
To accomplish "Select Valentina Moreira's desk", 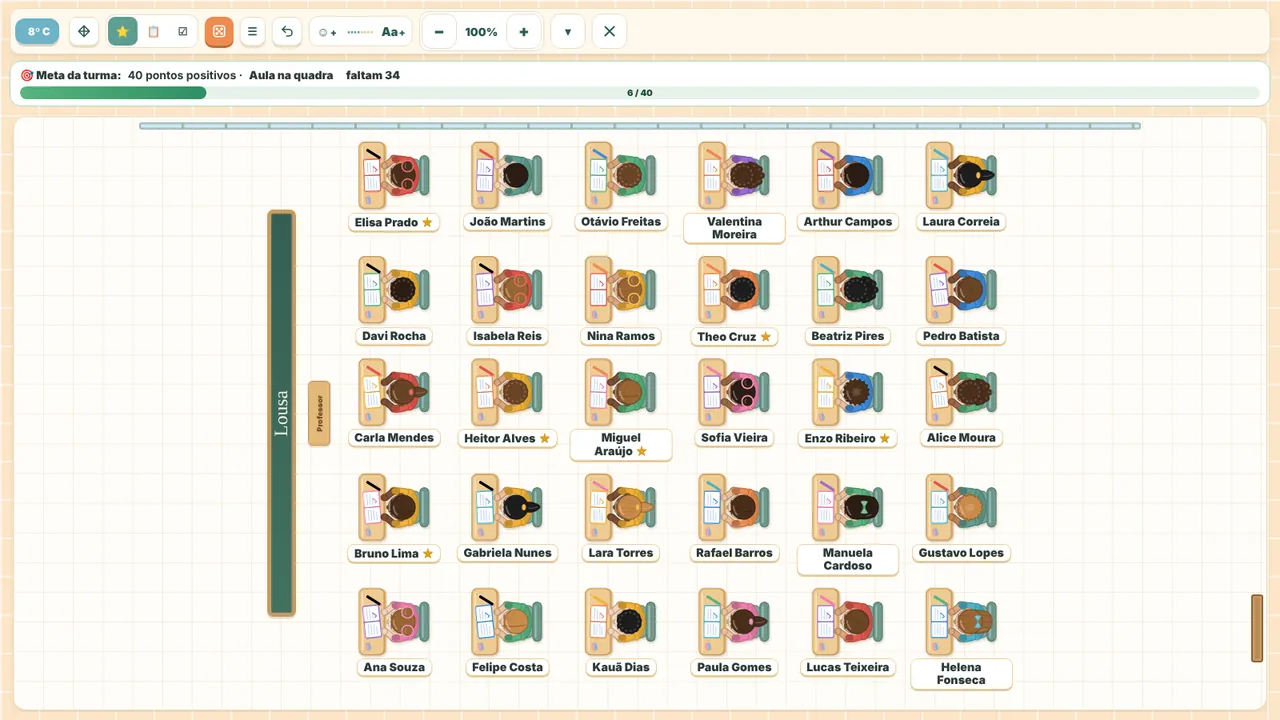I will (734, 176).
